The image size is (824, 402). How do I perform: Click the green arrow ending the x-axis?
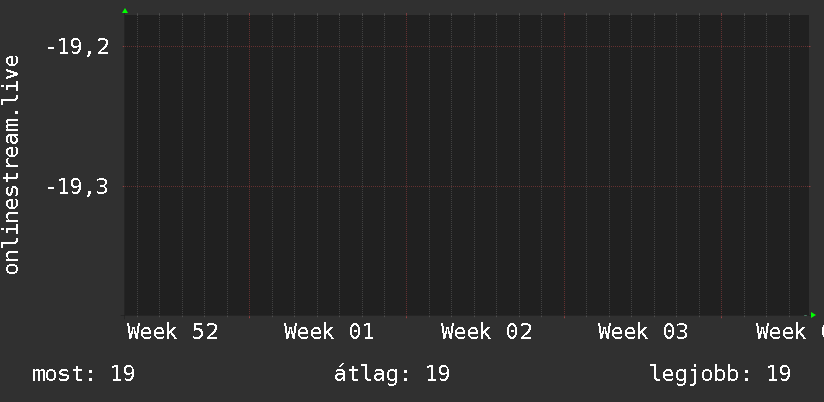[x=813, y=315]
